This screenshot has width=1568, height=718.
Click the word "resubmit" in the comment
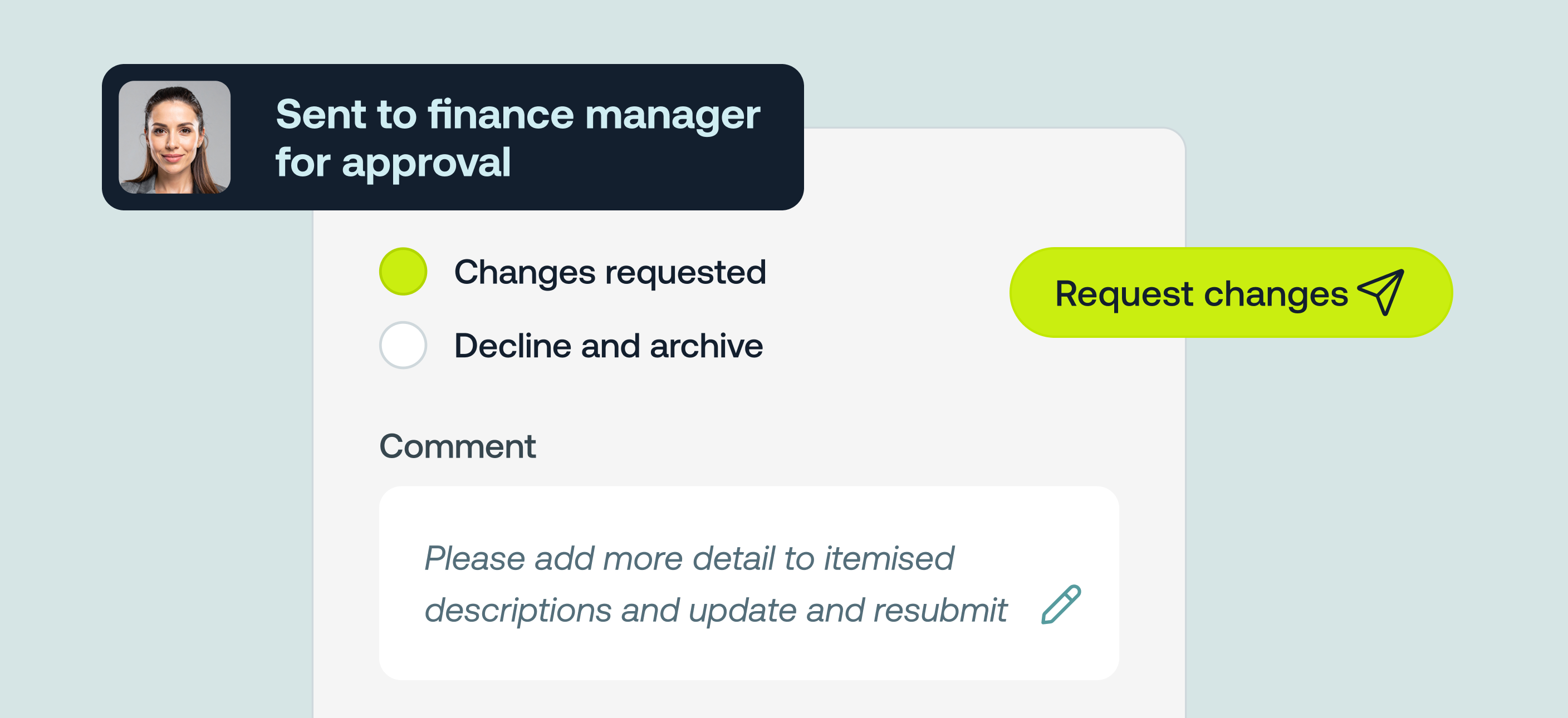(940, 609)
